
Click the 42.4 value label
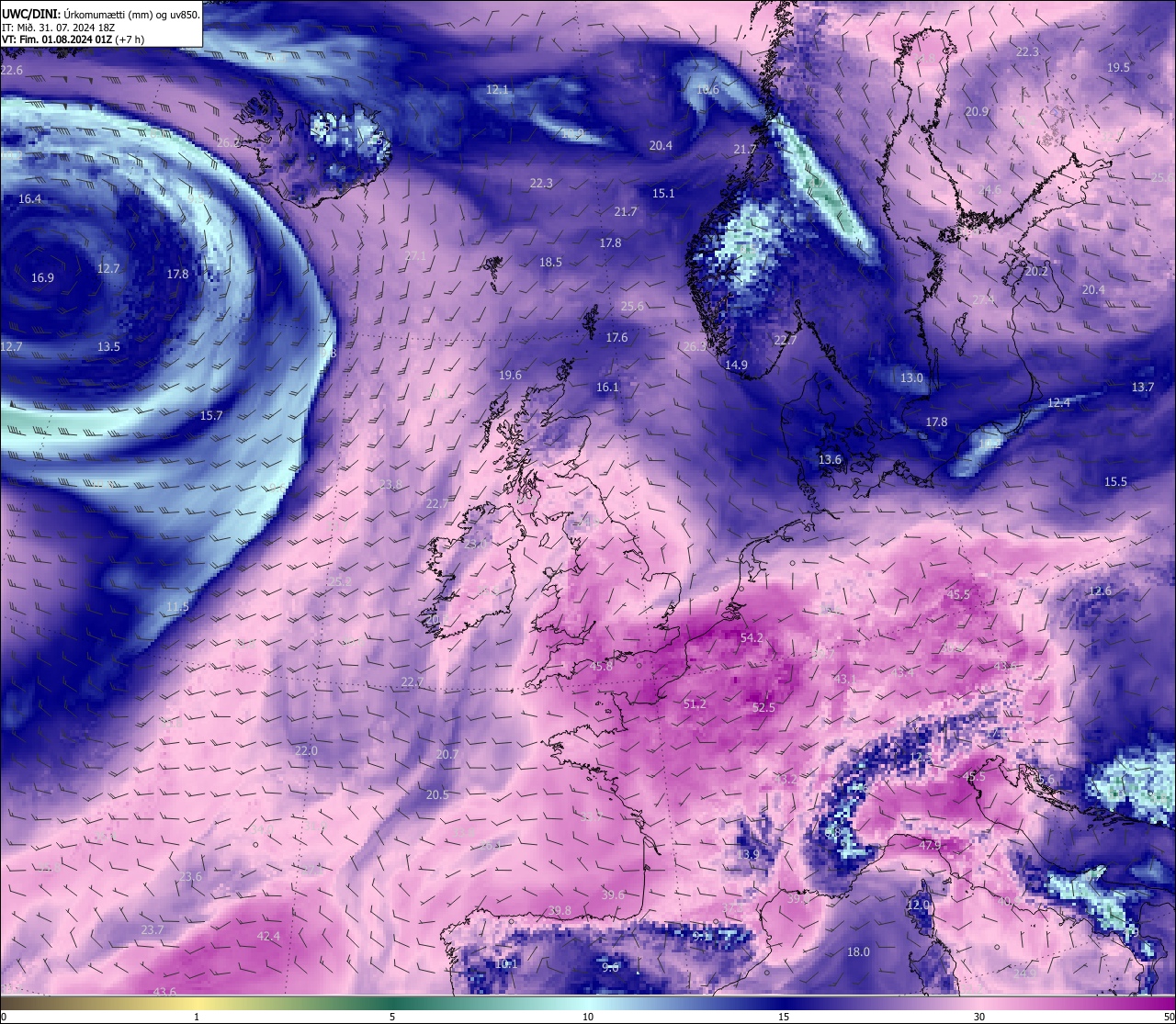pos(267,936)
